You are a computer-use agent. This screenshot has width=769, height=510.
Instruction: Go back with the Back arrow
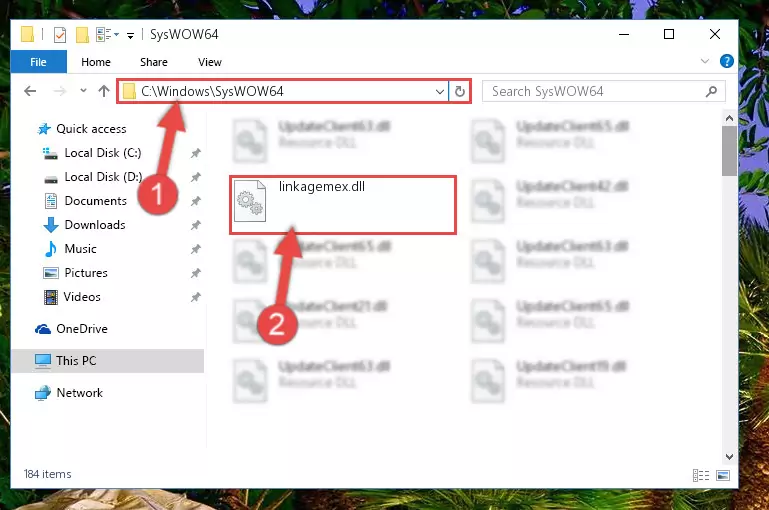tap(30, 91)
